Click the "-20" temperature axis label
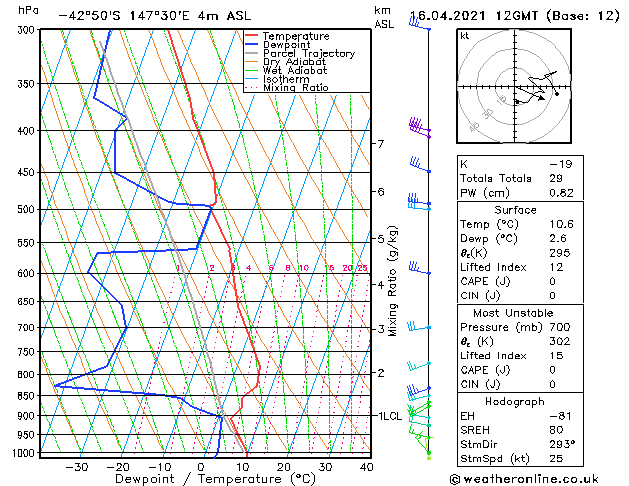 tap(118, 467)
